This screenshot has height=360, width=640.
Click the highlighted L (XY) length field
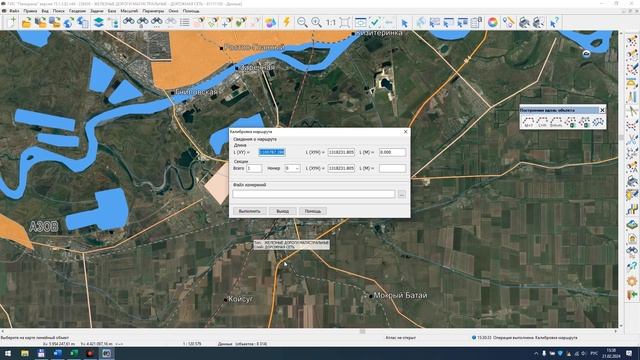[272, 152]
